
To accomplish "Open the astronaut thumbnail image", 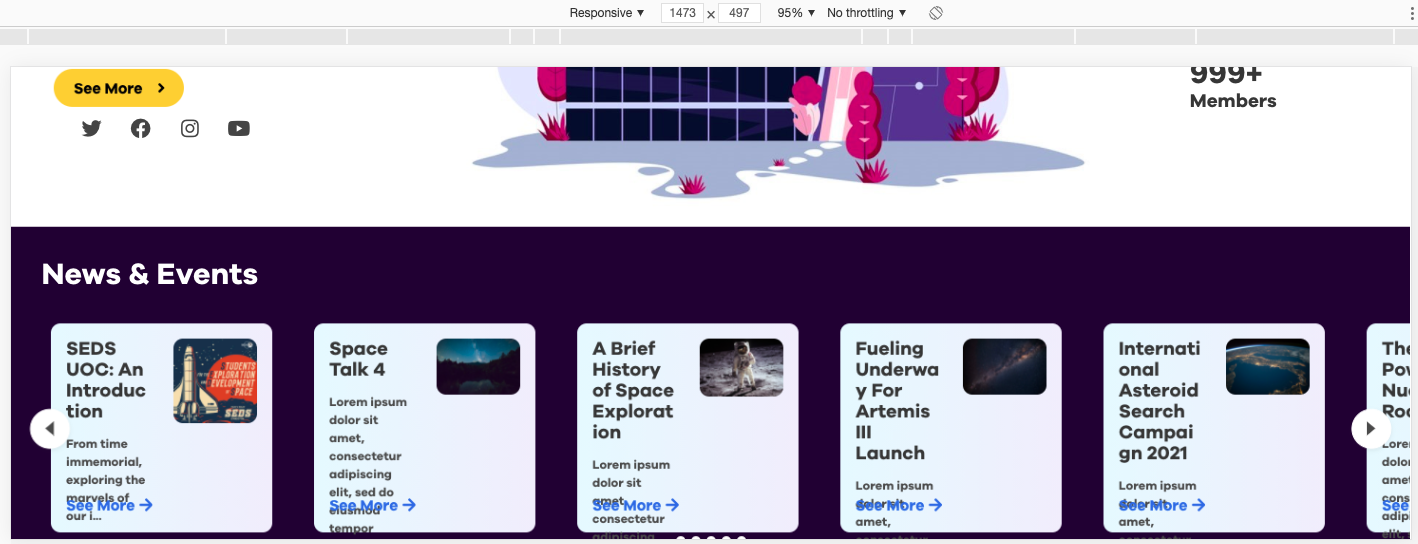I will coord(741,367).
